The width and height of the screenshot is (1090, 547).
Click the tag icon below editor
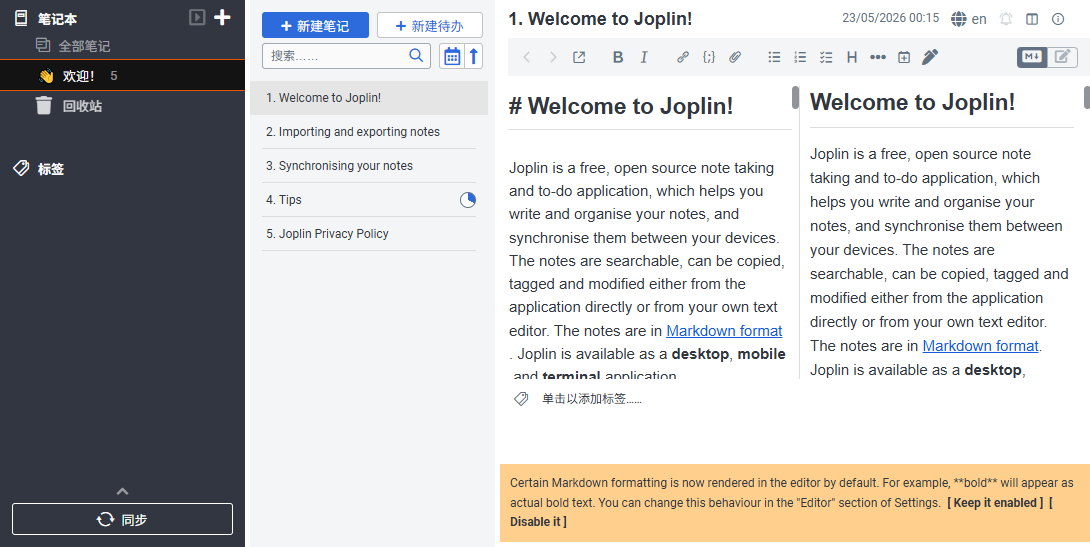(521, 399)
